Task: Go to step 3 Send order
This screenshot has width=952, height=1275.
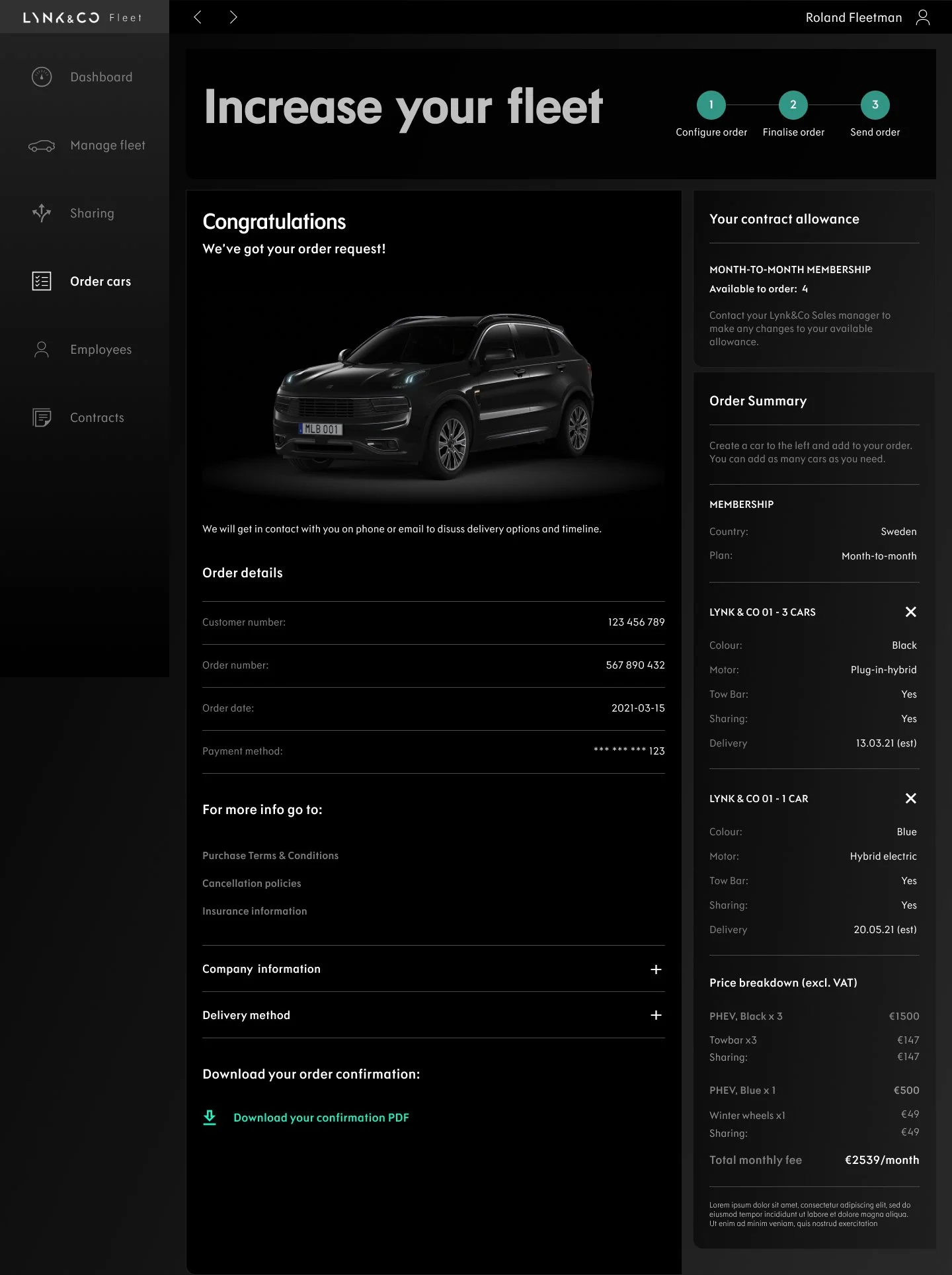Action: pos(875,104)
